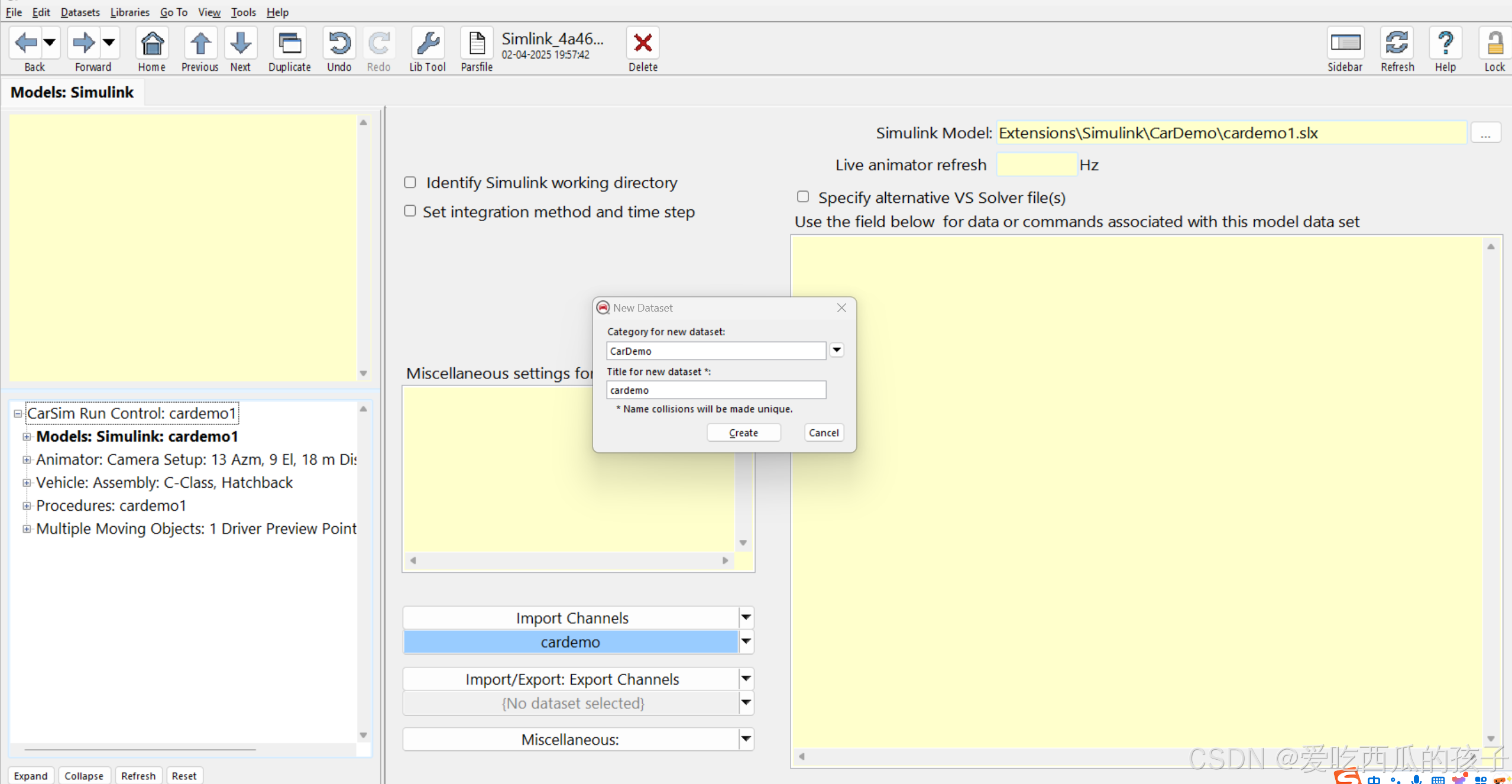Open the Import Channels dropdown arrow
The width and height of the screenshot is (1512, 784).
[x=746, y=617]
